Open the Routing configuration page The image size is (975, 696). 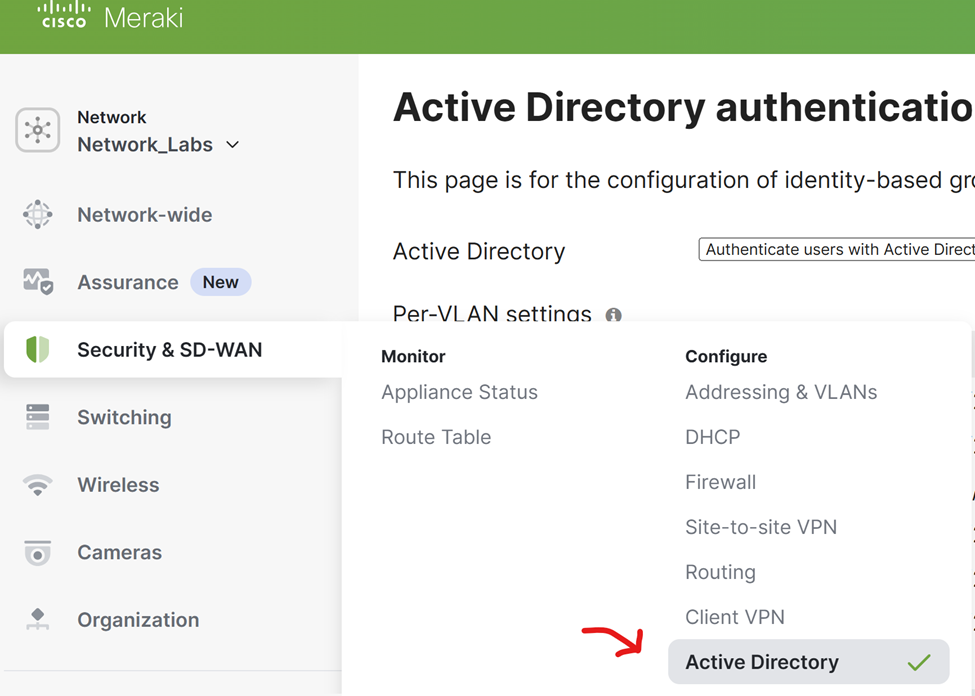coord(720,572)
